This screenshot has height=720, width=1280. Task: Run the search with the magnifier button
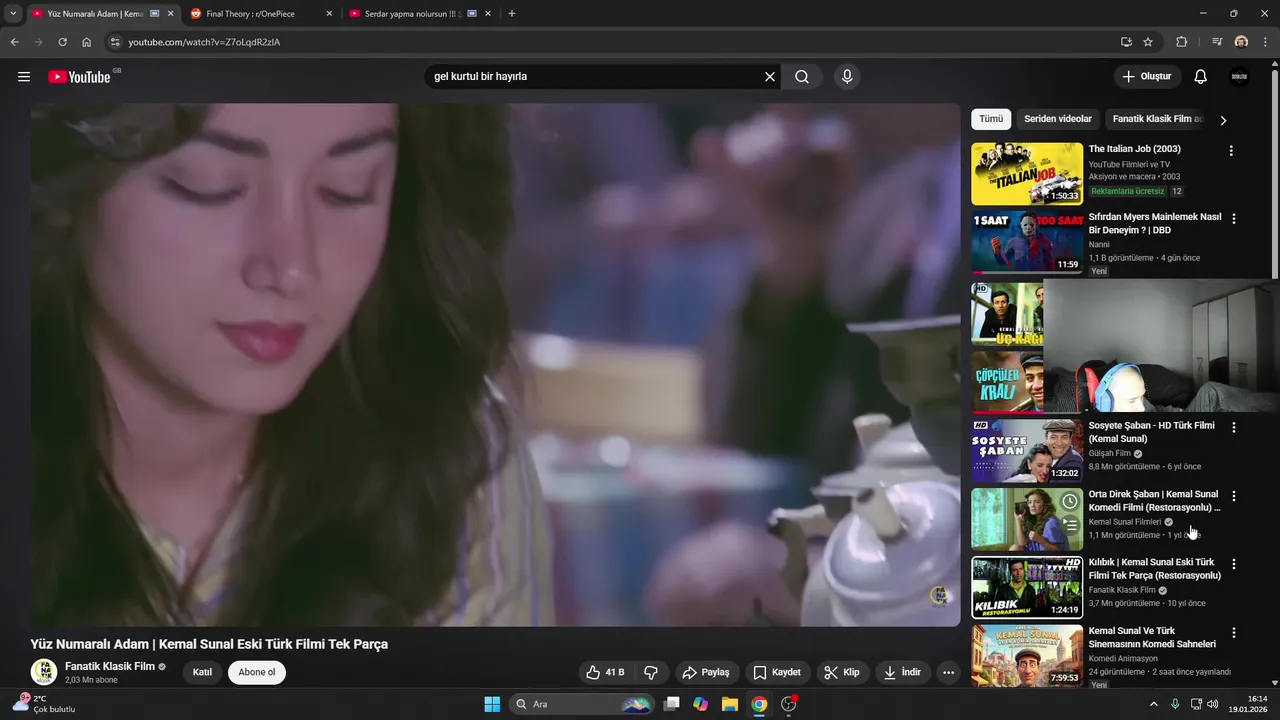(x=802, y=77)
